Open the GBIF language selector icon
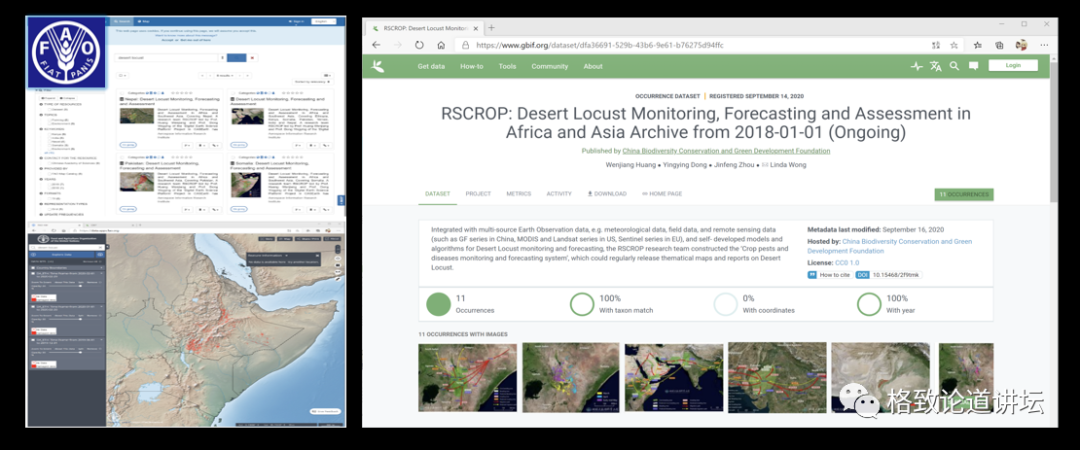 click(935, 66)
